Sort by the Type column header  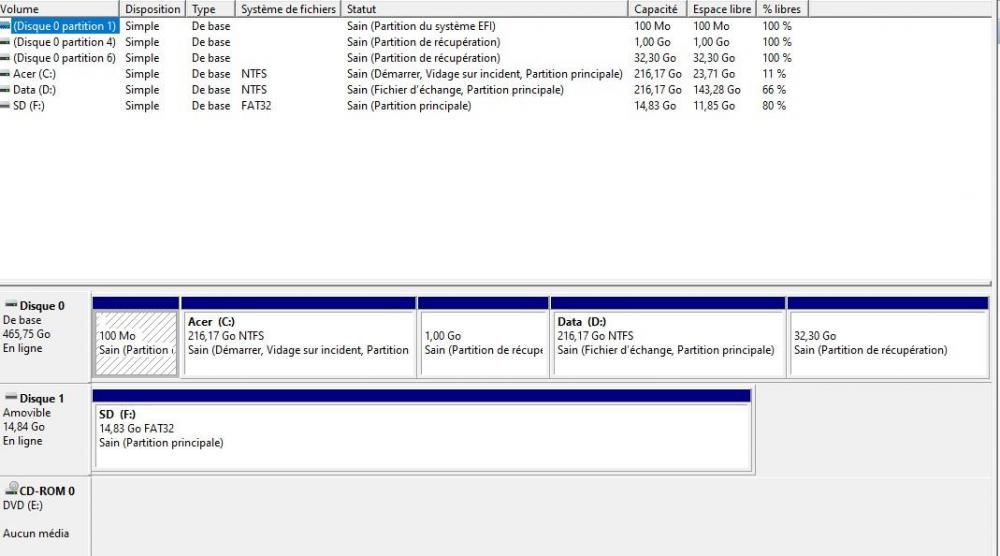point(210,9)
